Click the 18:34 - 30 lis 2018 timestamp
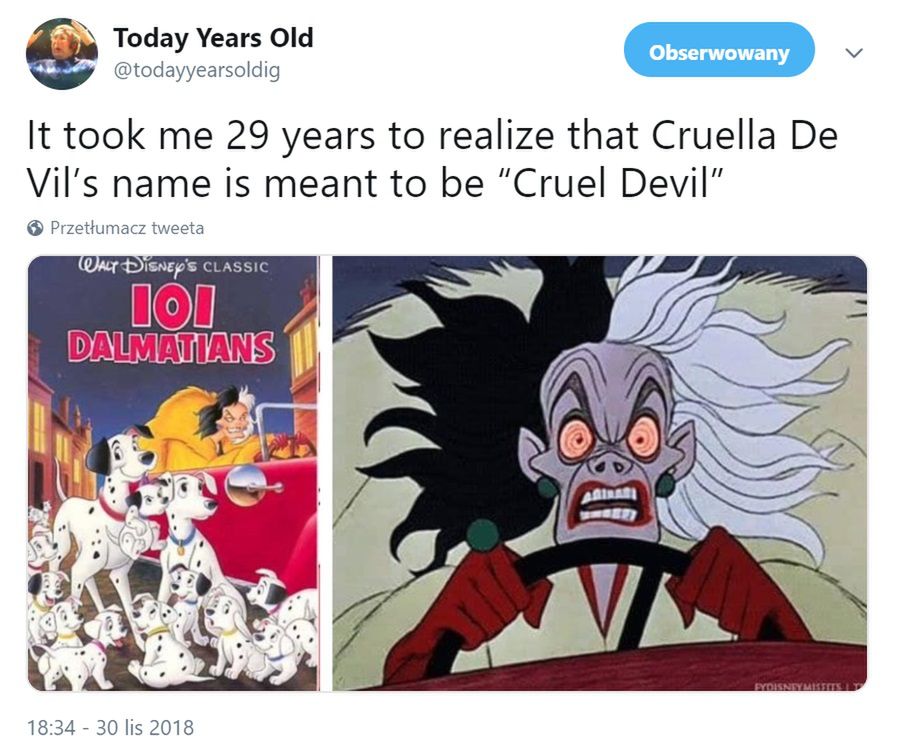 pos(110,727)
